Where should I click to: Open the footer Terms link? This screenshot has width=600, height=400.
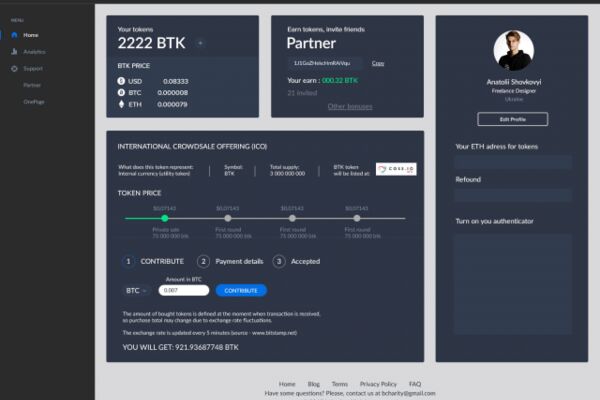[340, 384]
